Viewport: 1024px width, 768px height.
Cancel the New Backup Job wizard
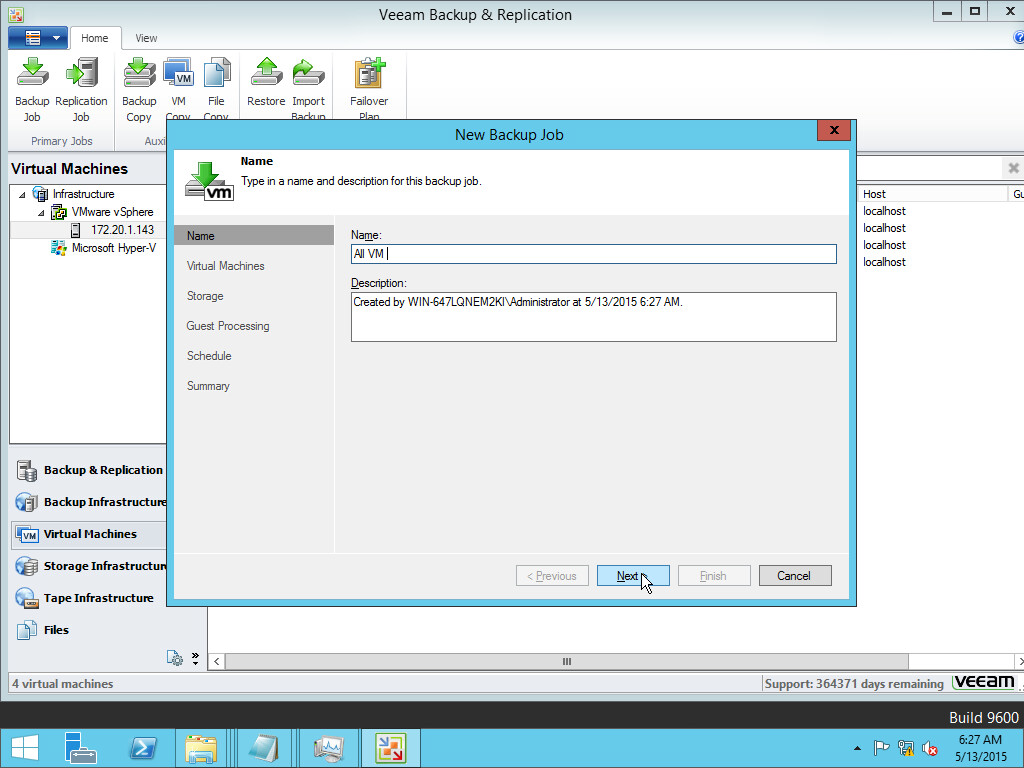coord(795,576)
